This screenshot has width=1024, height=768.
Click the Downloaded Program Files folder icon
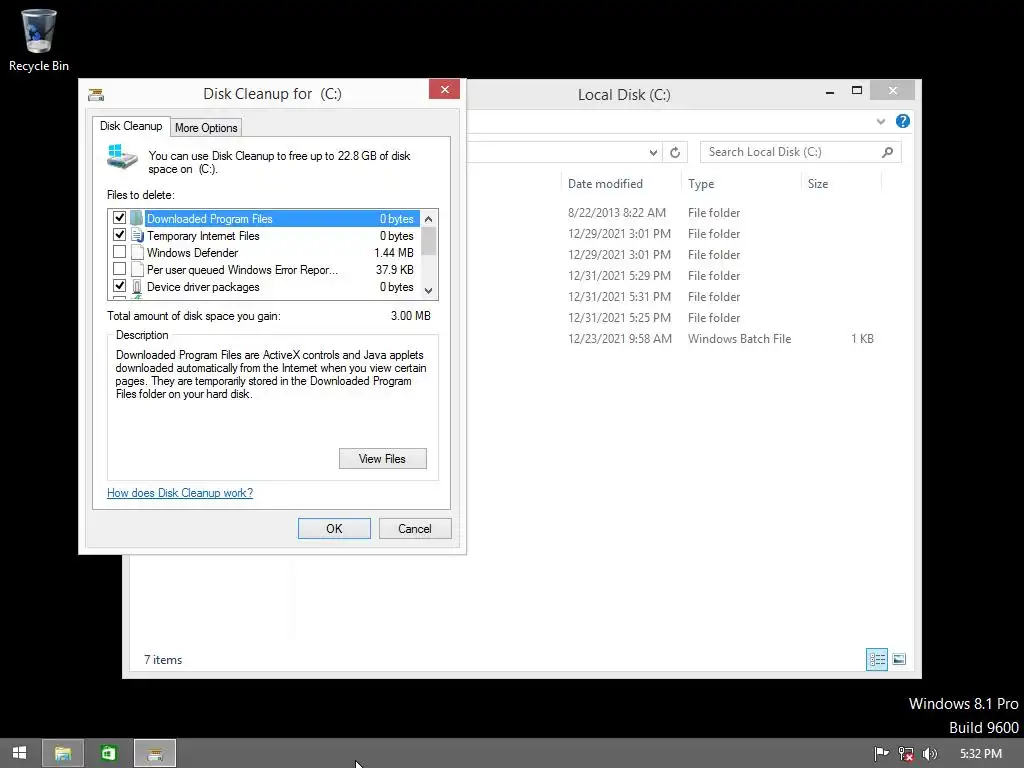coord(136,218)
